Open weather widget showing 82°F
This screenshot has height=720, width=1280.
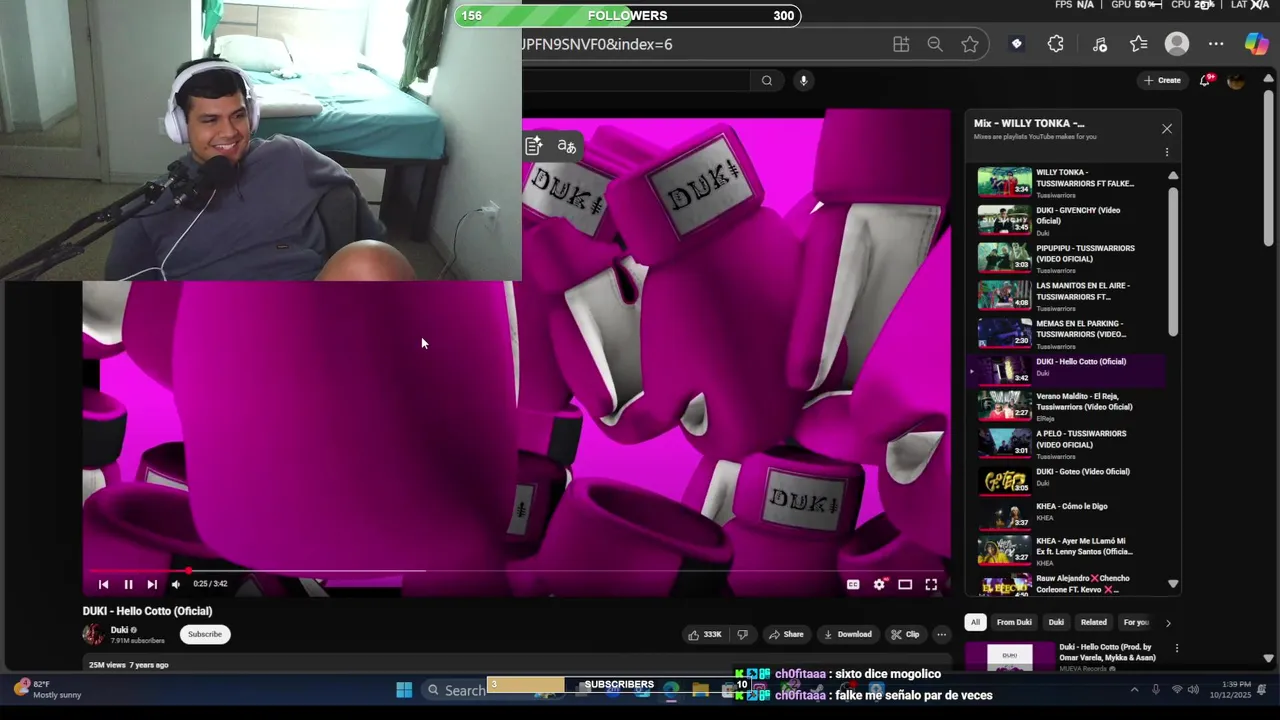click(48, 689)
